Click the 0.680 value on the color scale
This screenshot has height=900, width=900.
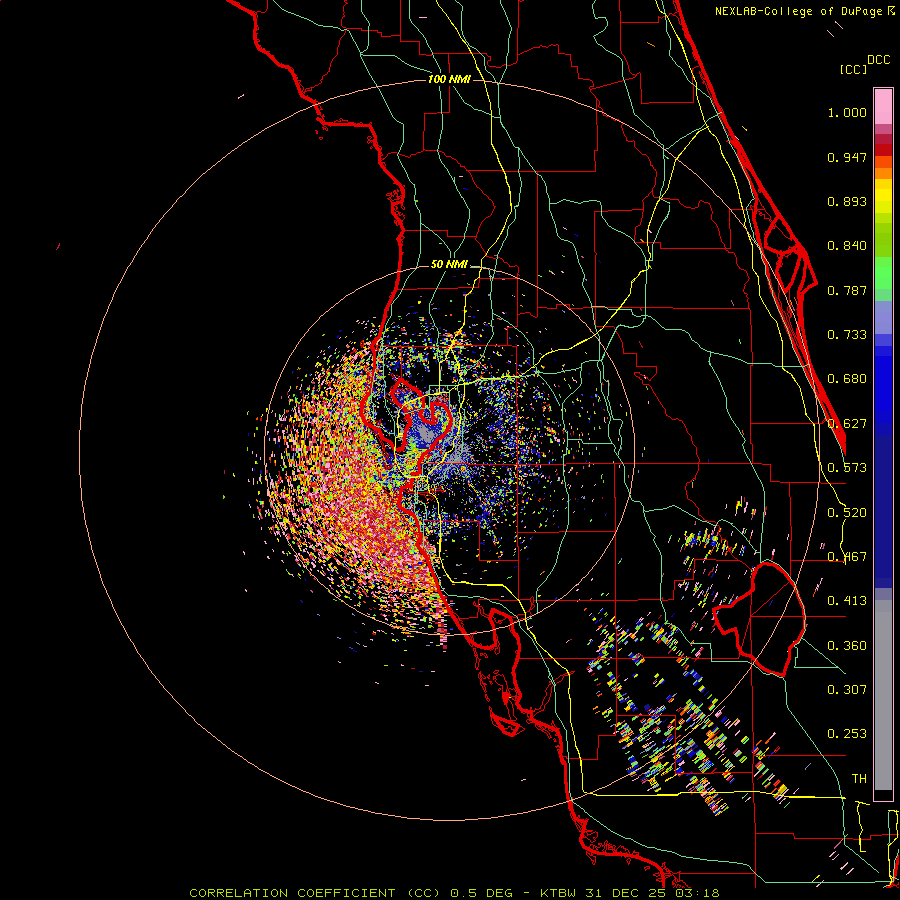pyautogui.click(x=847, y=379)
